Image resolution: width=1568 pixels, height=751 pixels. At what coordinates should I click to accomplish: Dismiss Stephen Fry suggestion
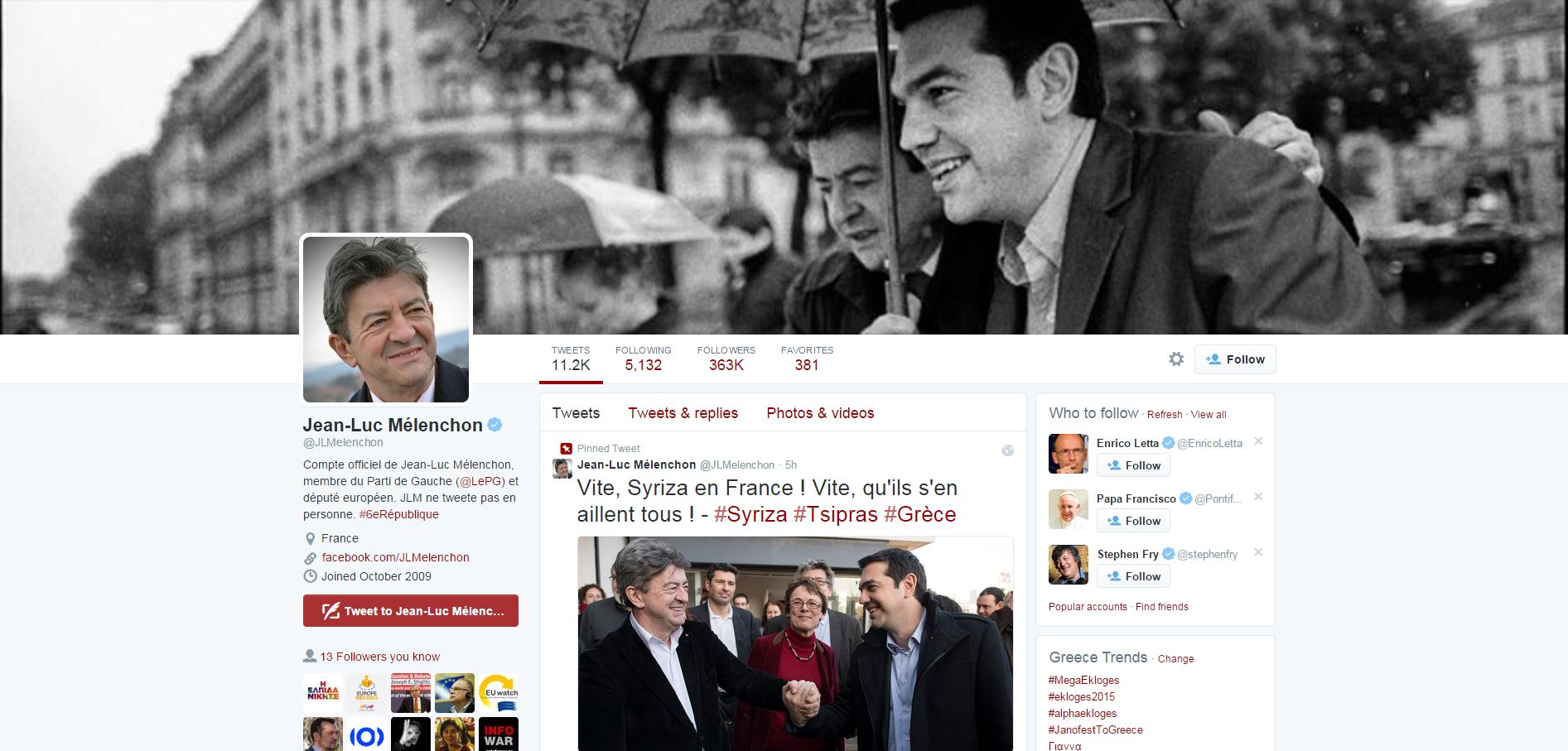tap(1258, 552)
